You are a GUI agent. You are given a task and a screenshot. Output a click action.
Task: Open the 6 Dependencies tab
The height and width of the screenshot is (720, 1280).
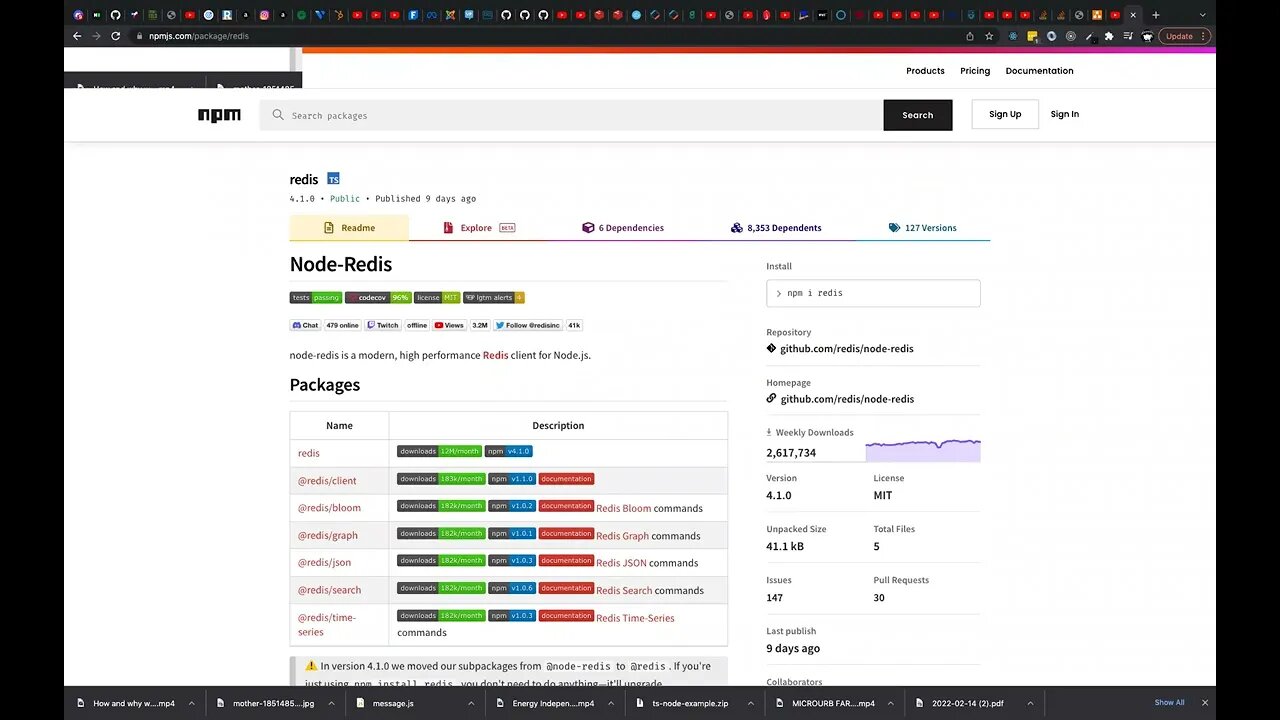coord(623,228)
